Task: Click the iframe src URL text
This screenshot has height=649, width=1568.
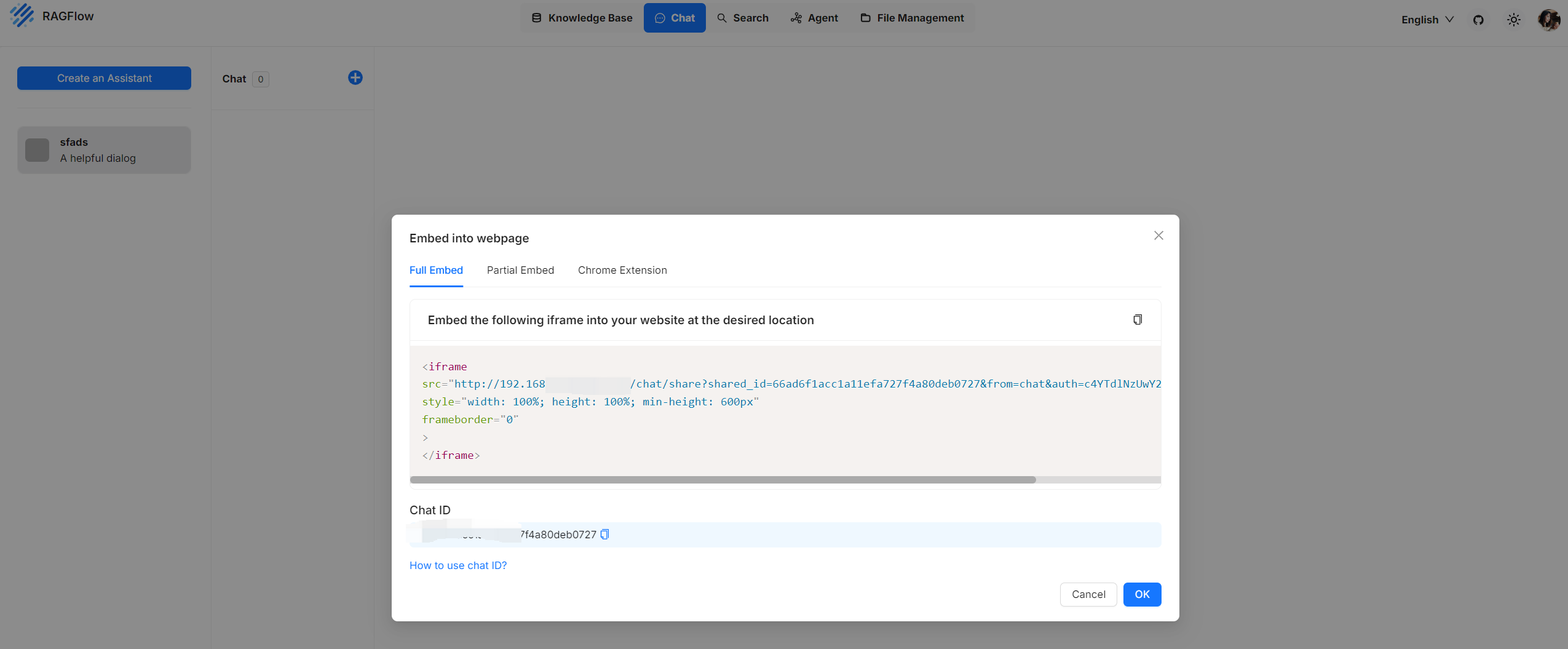Action: [791, 384]
